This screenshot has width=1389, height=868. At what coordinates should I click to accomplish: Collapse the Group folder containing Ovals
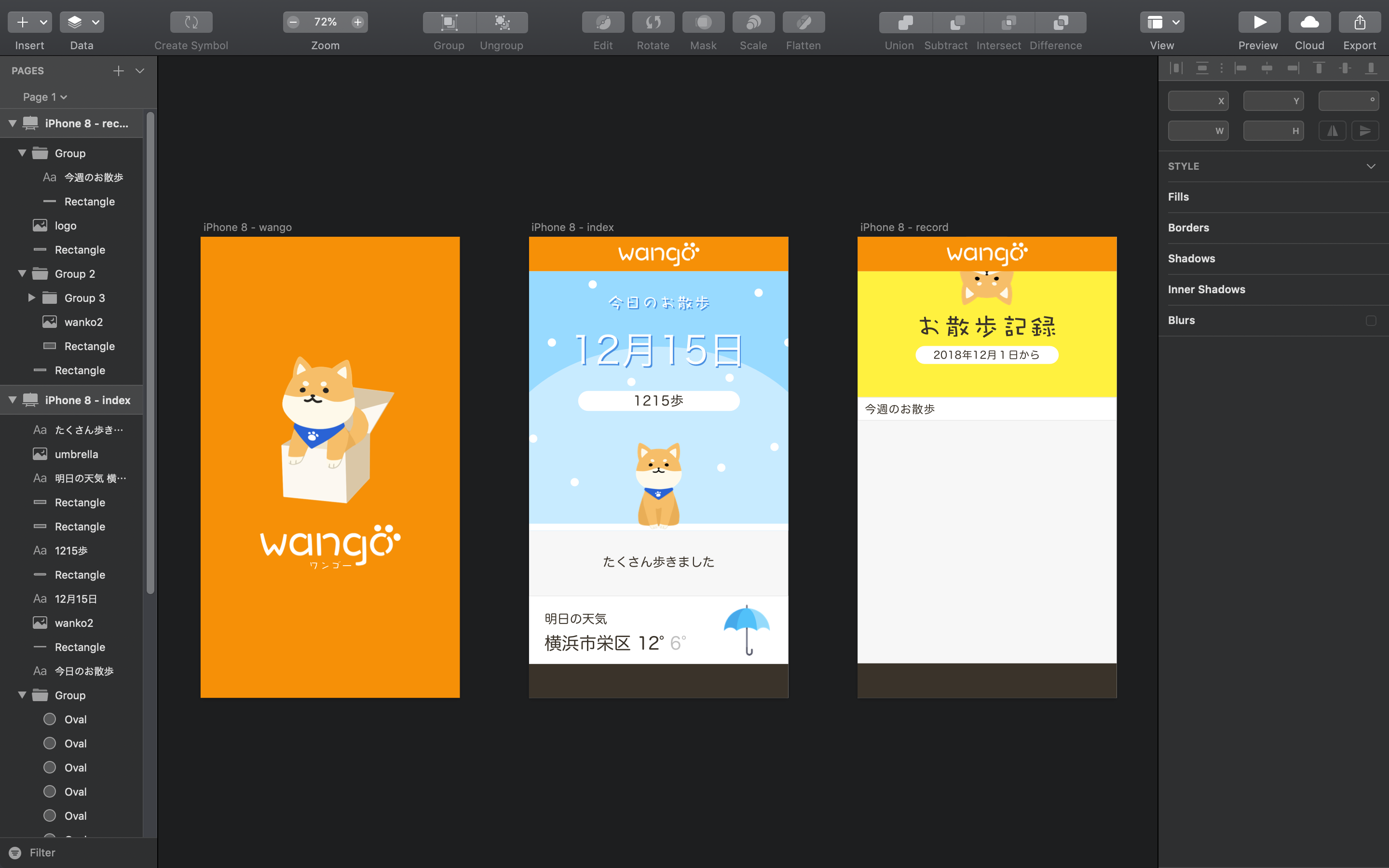(x=22, y=694)
